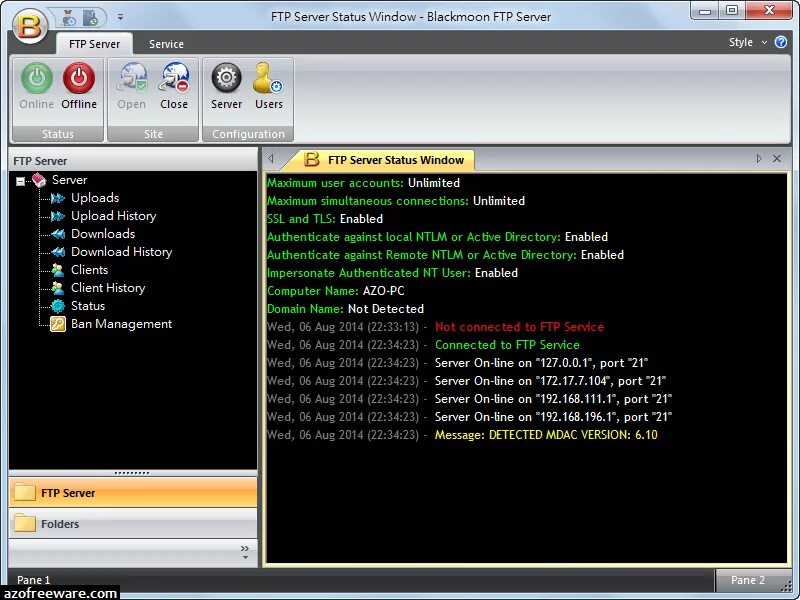Viewport: 800px width, 600px height.
Task: Click the Impersonate Authenticated NT User line
Action: coord(392,273)
